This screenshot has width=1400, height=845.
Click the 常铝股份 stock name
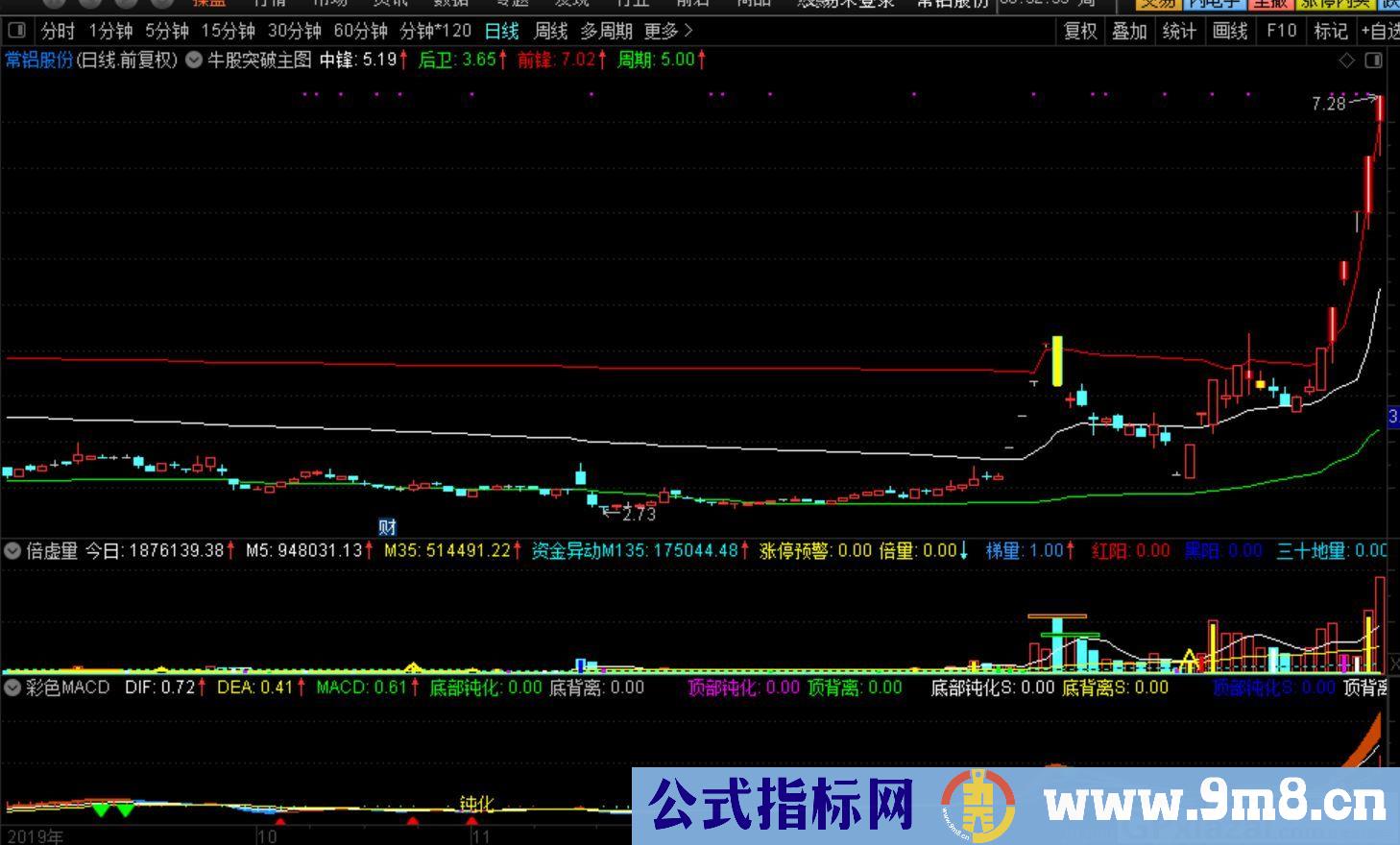(39, 60)
